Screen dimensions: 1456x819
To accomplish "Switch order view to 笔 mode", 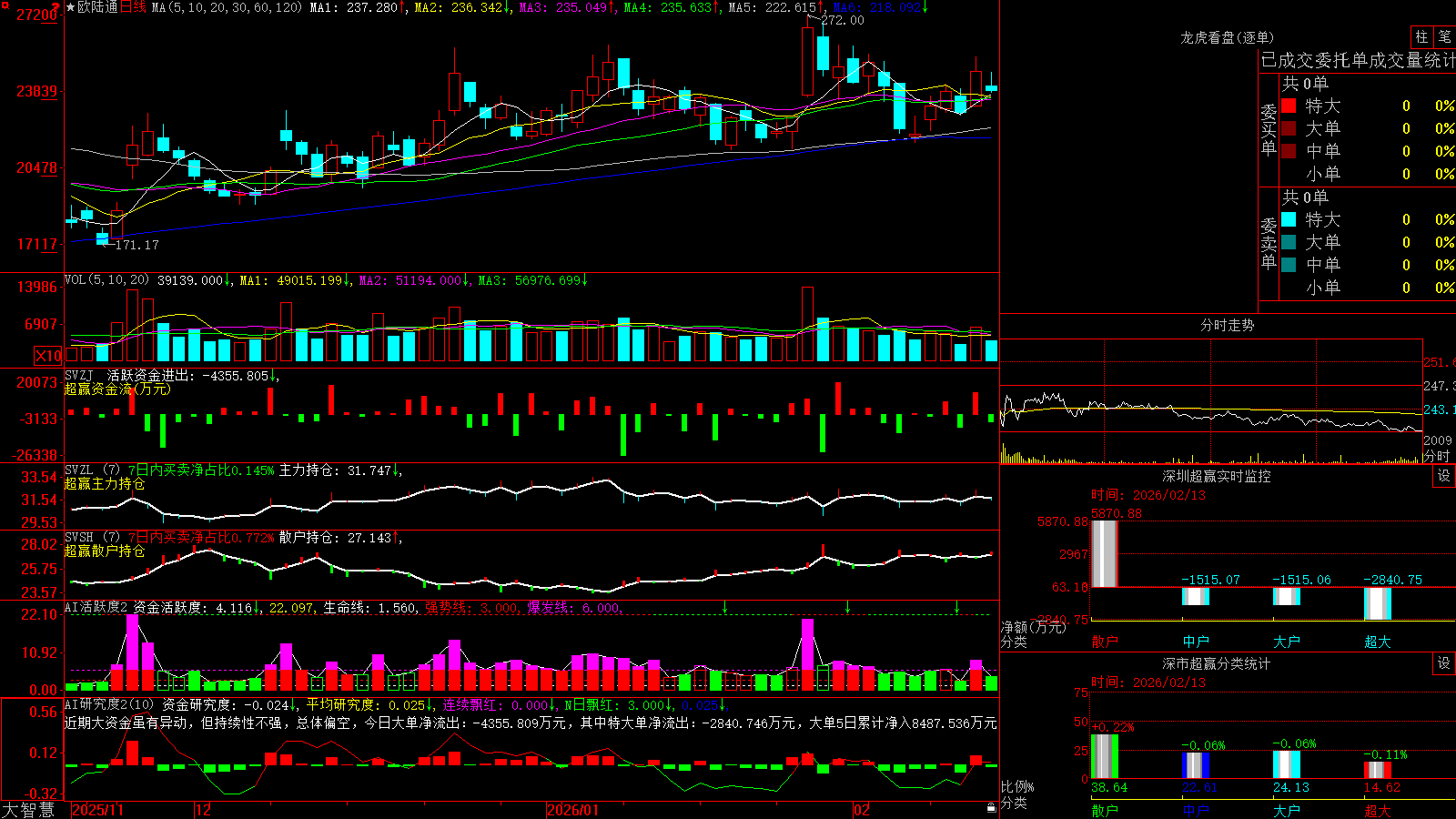I will tap(1444, 36).
